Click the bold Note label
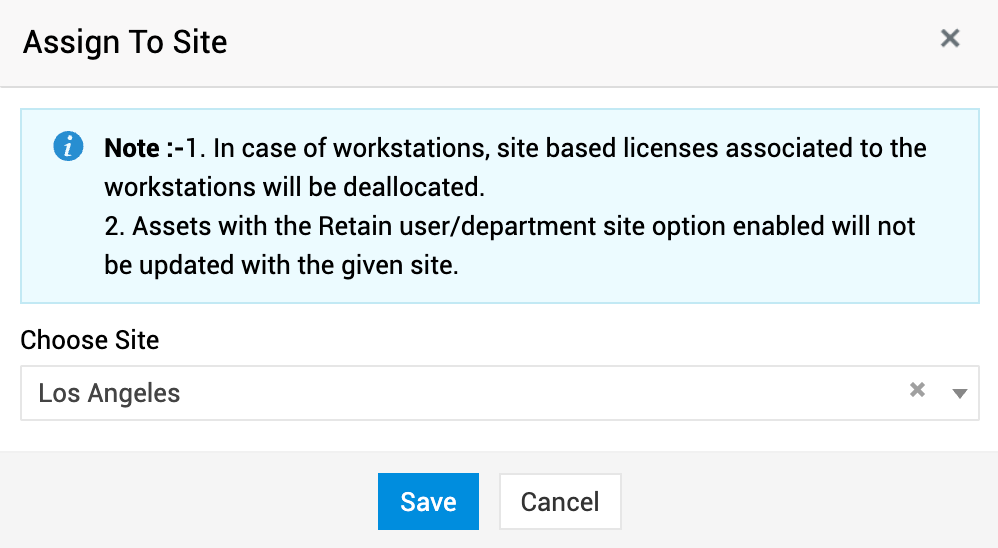The image size is (998, 548). point(132,149)
